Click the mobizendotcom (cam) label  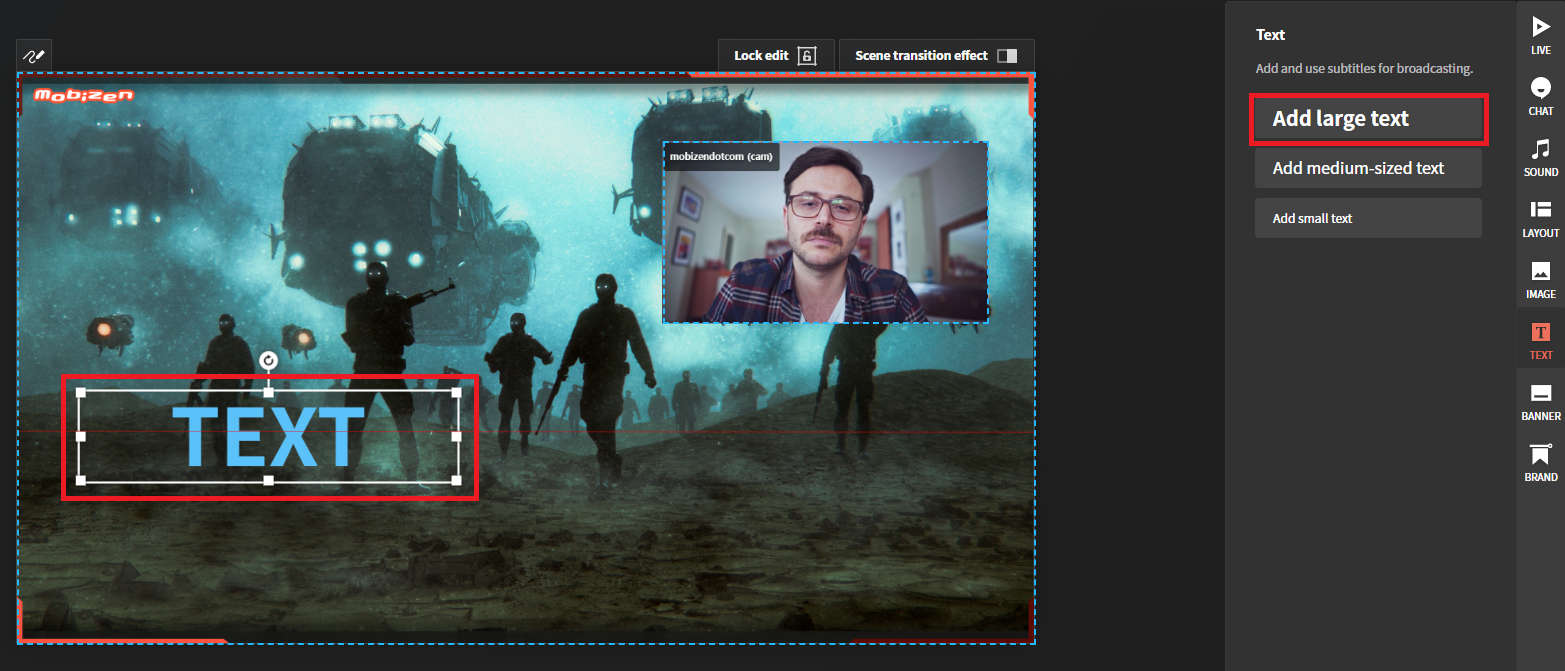(x=721, y=157)
